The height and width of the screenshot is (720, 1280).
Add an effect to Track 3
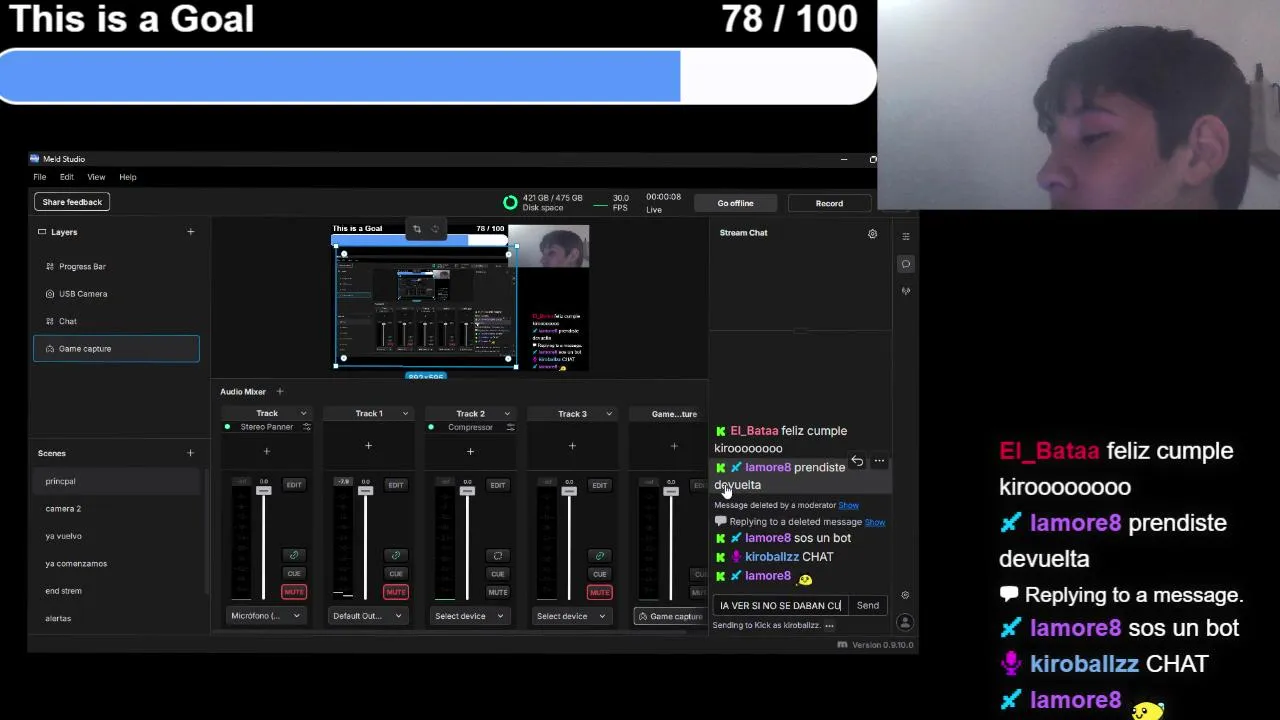pos(572,446)
